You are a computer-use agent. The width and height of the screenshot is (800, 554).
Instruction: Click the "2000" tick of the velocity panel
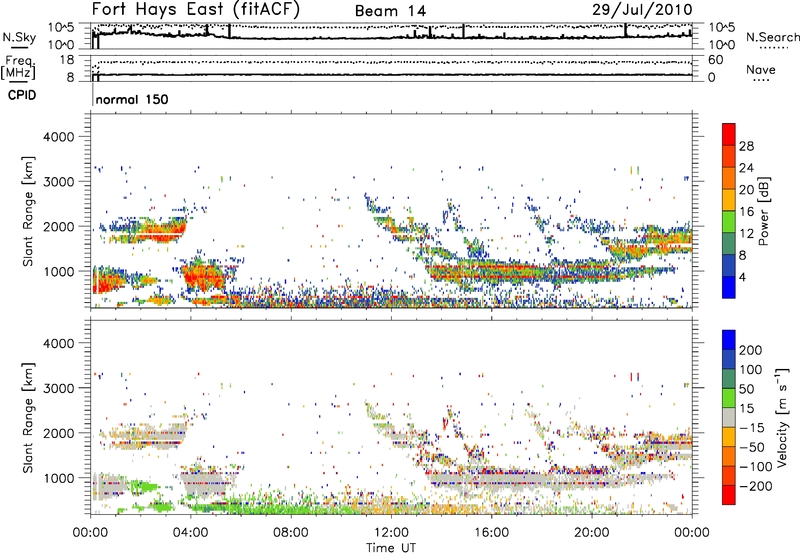(58, 433)
